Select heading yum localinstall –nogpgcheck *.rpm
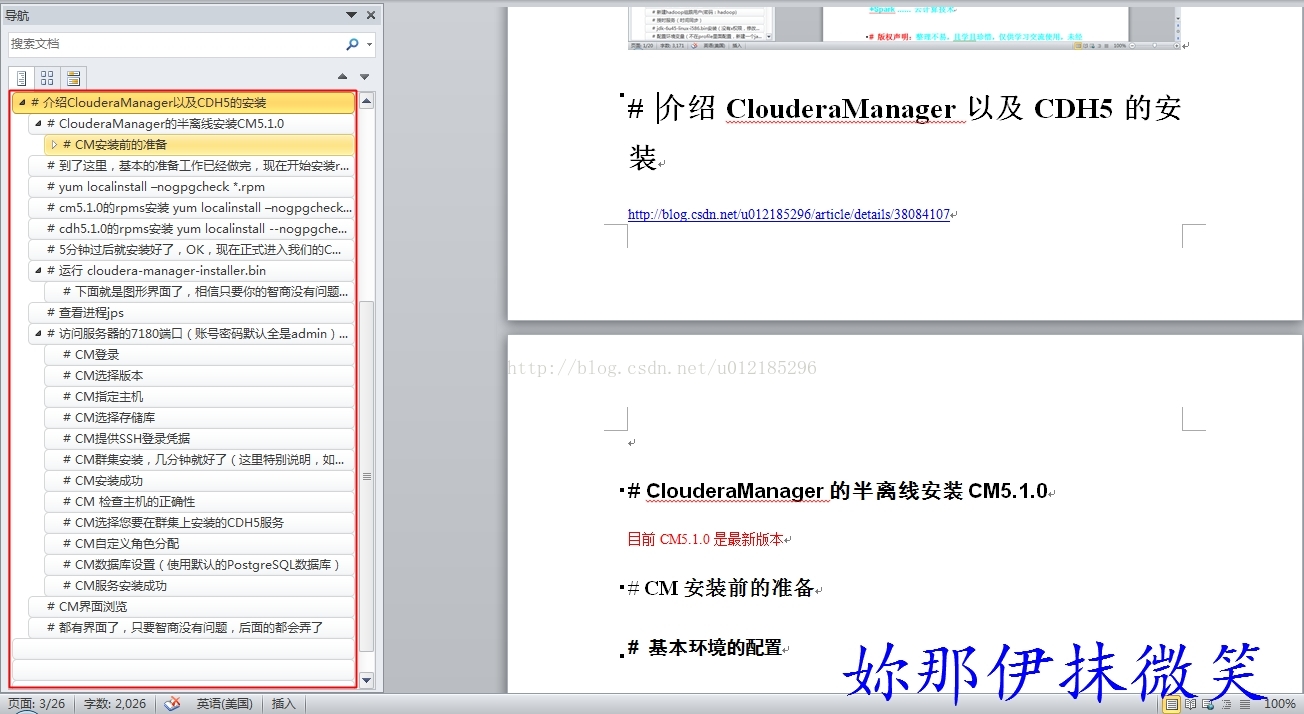Viewport: 1304px width, 714px height. pyautogui.click(x=191, y=187)
